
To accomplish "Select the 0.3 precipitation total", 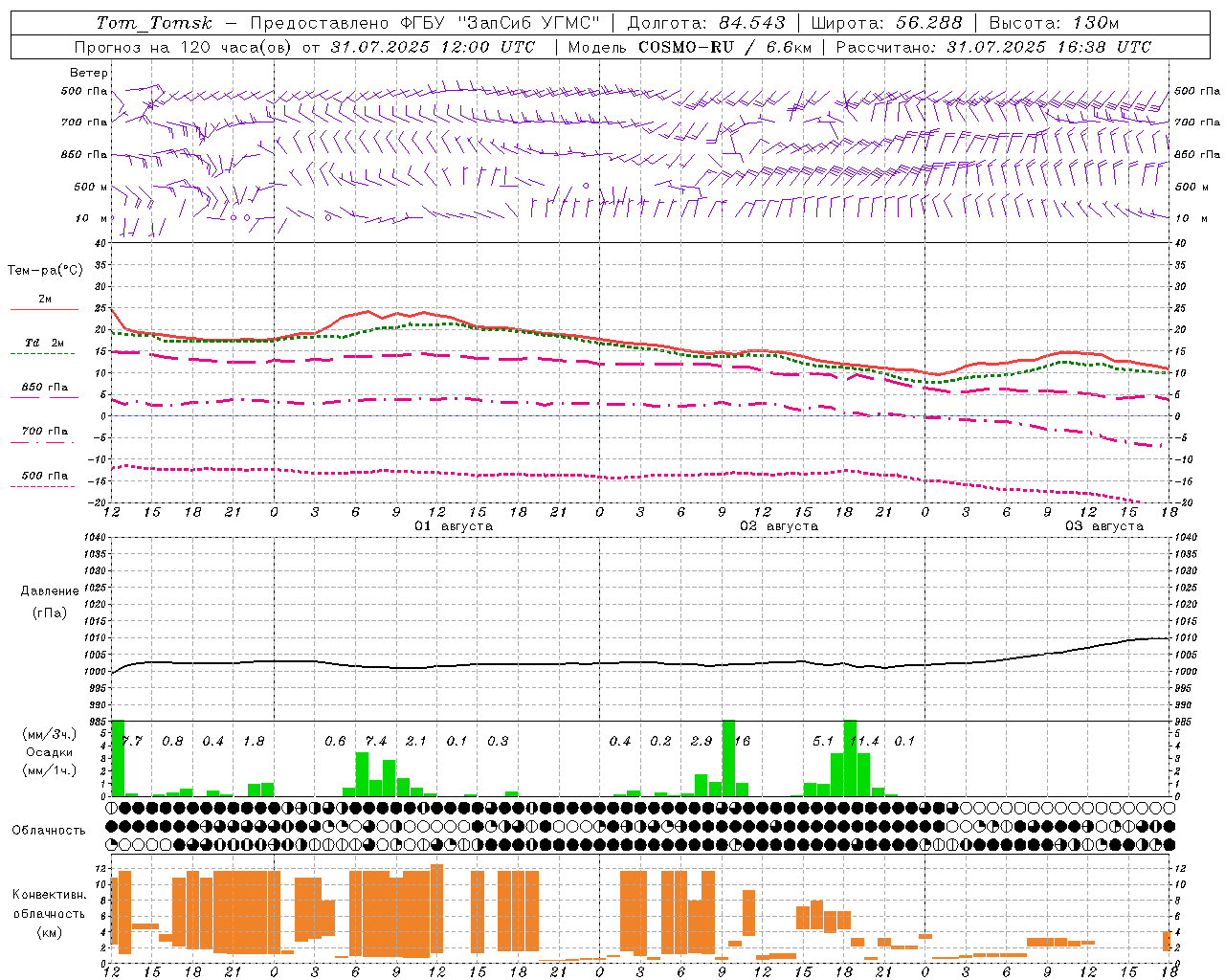I will pos(498,742).
